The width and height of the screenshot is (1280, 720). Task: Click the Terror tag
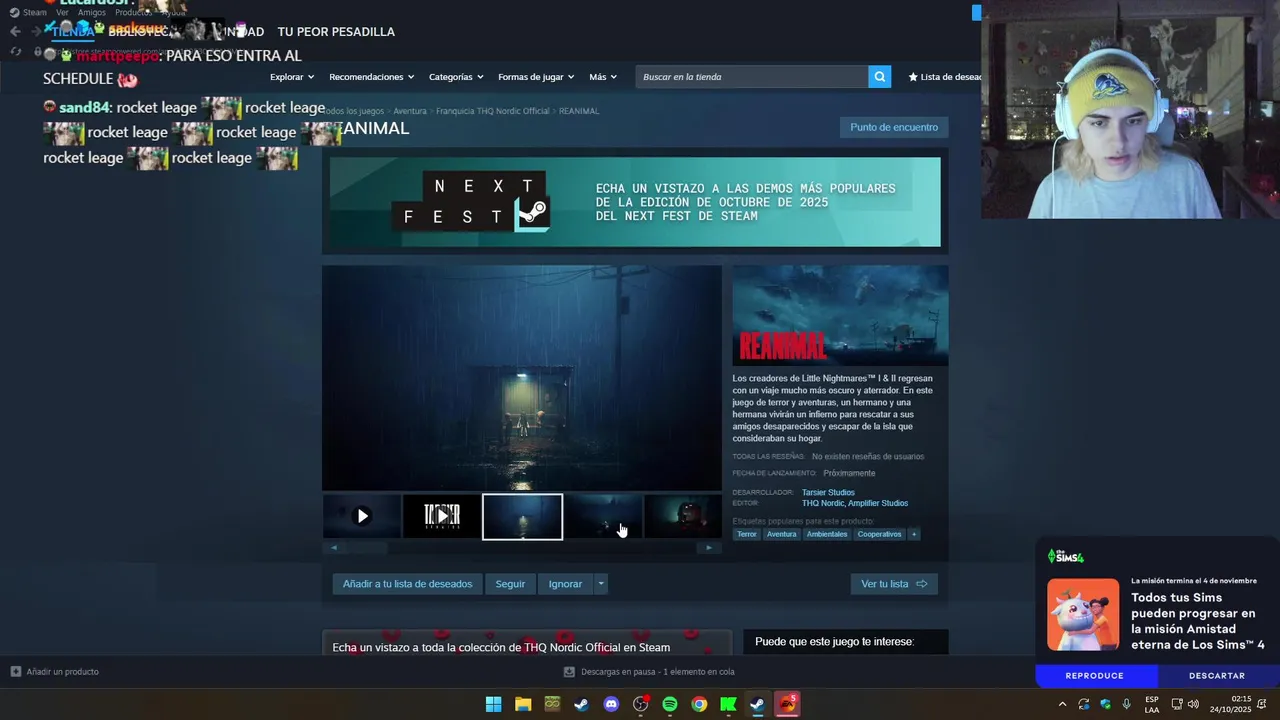coord(747,534)
